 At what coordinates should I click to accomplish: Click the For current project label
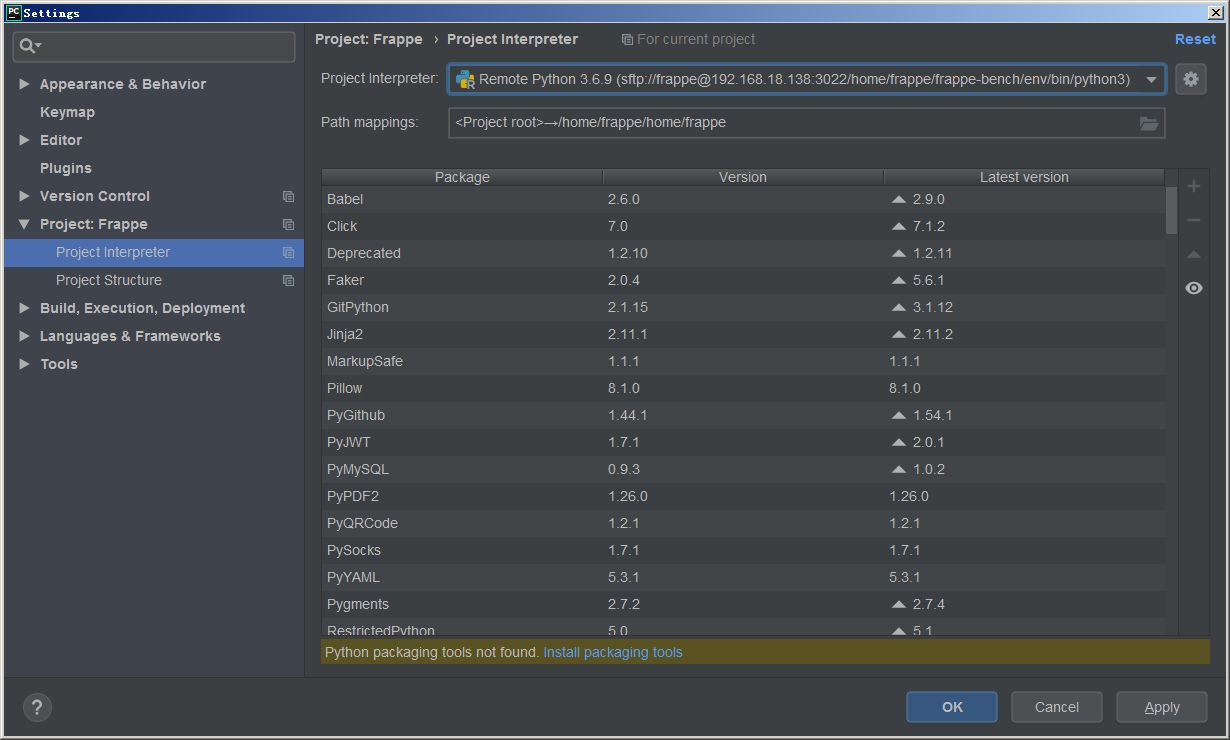pos(688,39)
